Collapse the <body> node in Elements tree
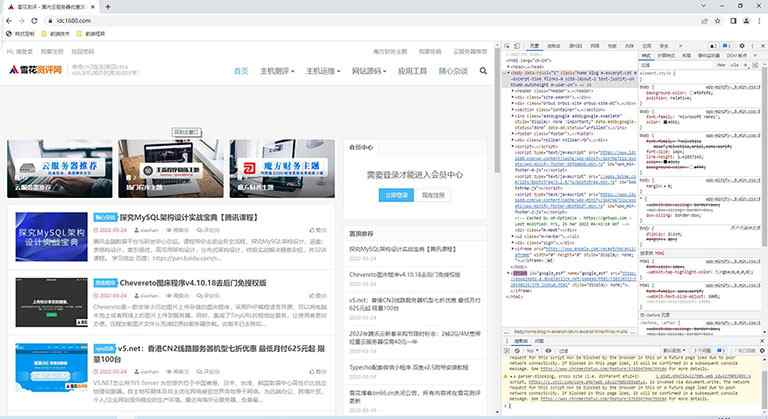Screen dimensions: 768x419 coord(508,73)
